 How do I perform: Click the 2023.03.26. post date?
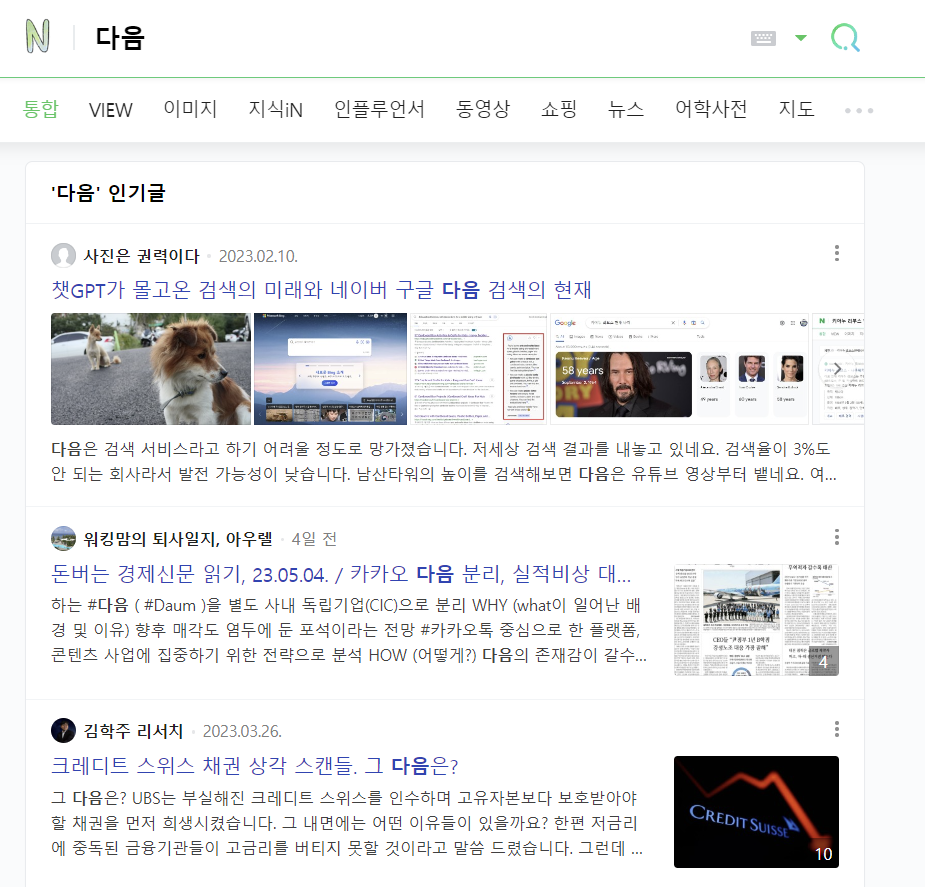tap(242, 731)
